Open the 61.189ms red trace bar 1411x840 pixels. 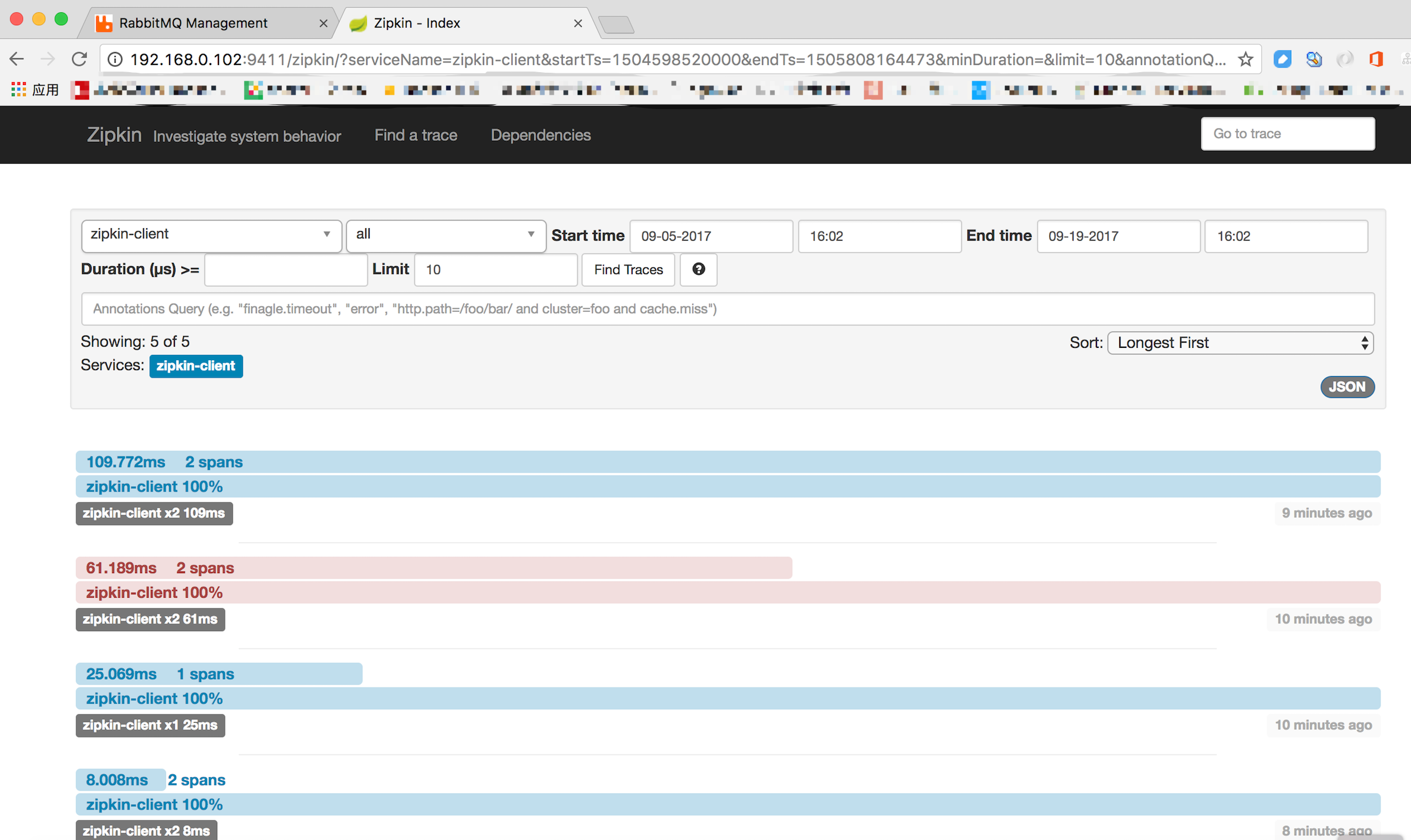433,568
